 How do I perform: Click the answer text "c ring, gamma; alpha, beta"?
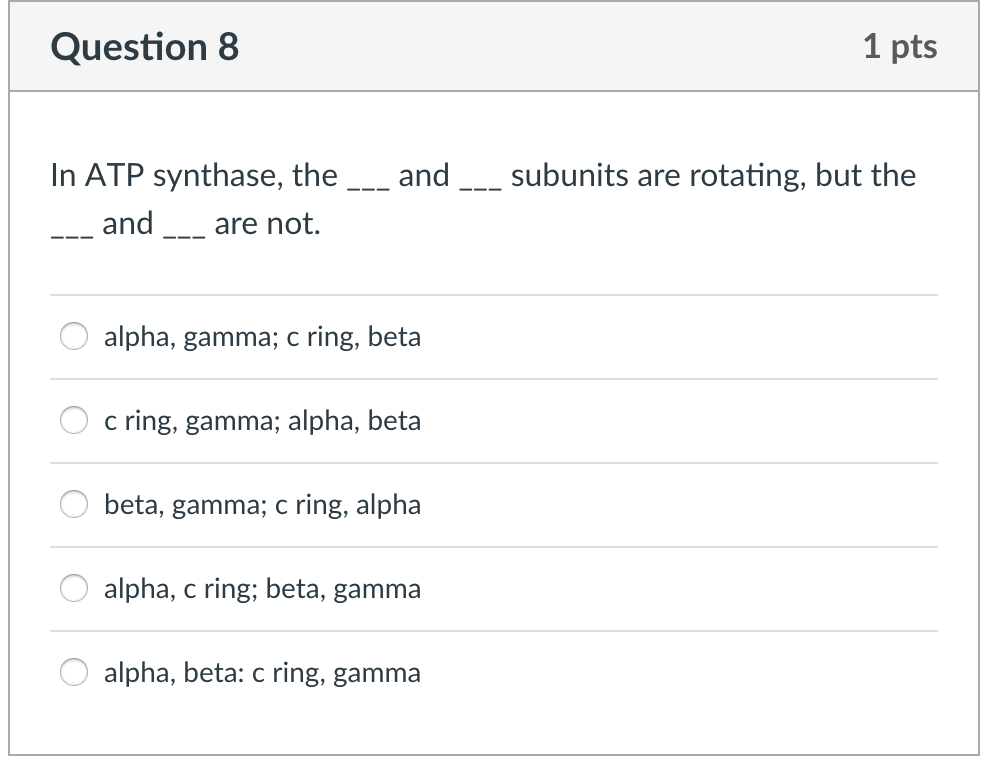[x=262, y=421]
